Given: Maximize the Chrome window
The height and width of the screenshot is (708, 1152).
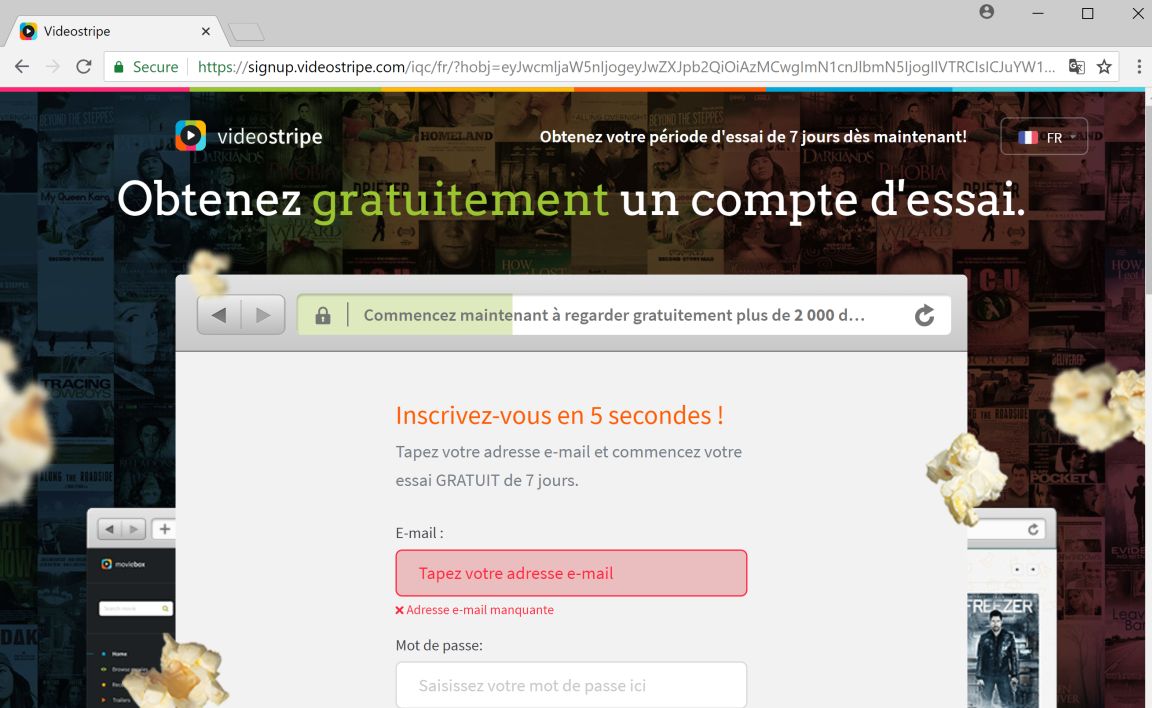Looking at the screenshot, I should click(1087, 13).
